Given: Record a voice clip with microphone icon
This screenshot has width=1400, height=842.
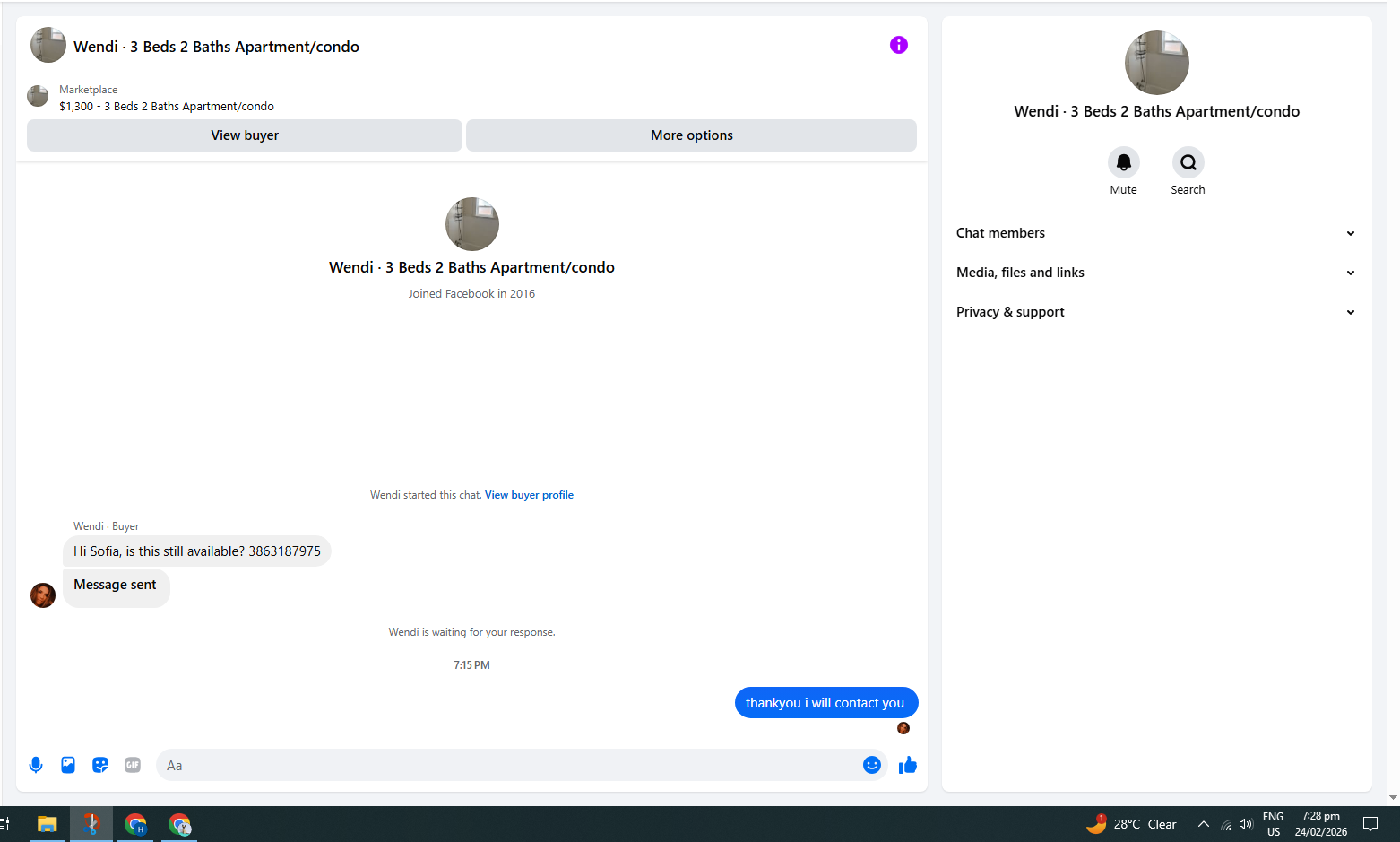Looking at the screenshot, I should point(36,765).
